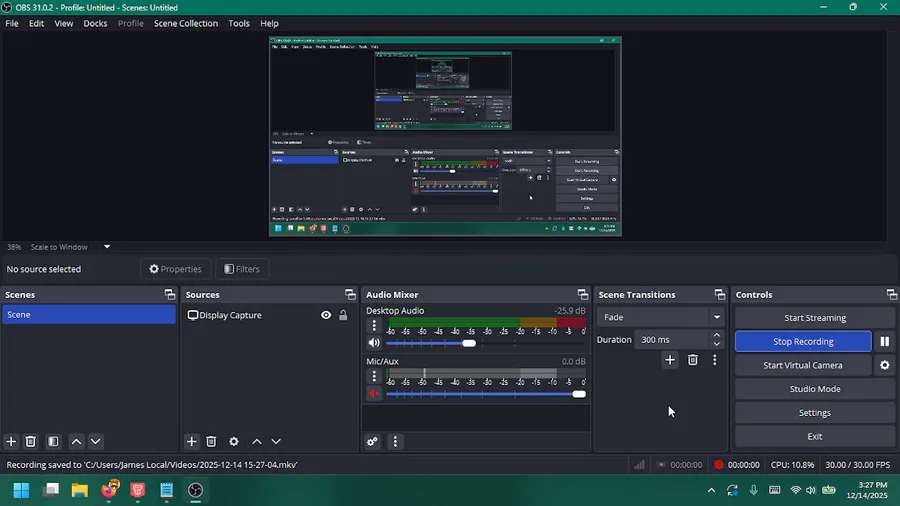Move scene up arrow

point(76,441)
